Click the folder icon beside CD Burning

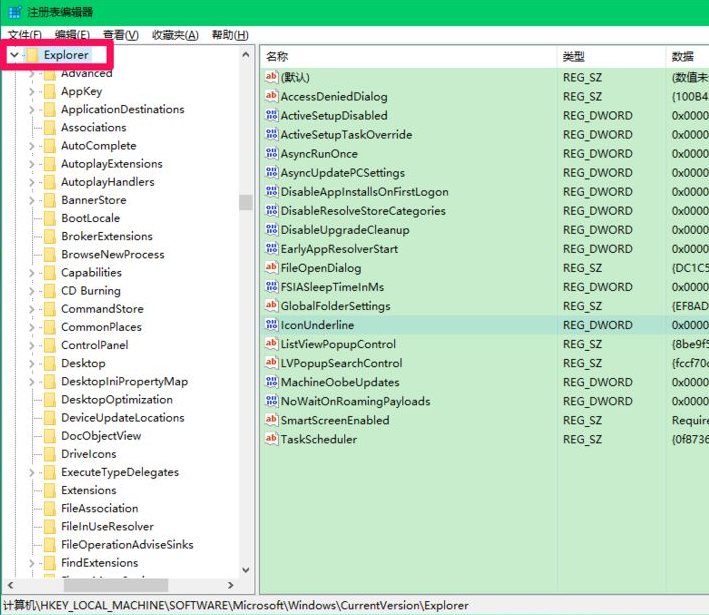coord(48,291)
